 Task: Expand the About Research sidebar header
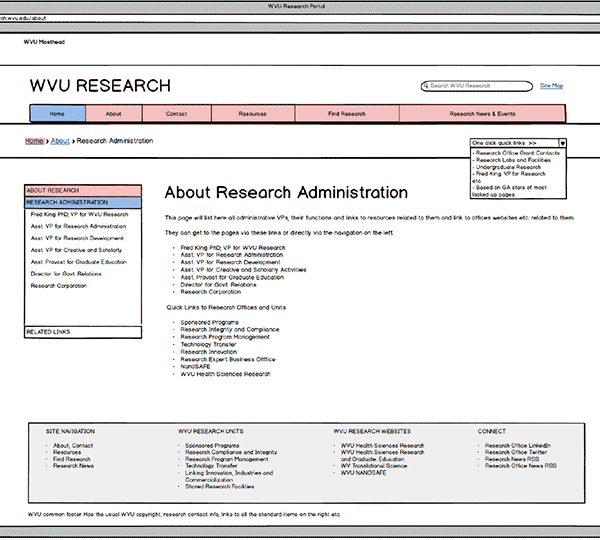(x=83, y=191)
